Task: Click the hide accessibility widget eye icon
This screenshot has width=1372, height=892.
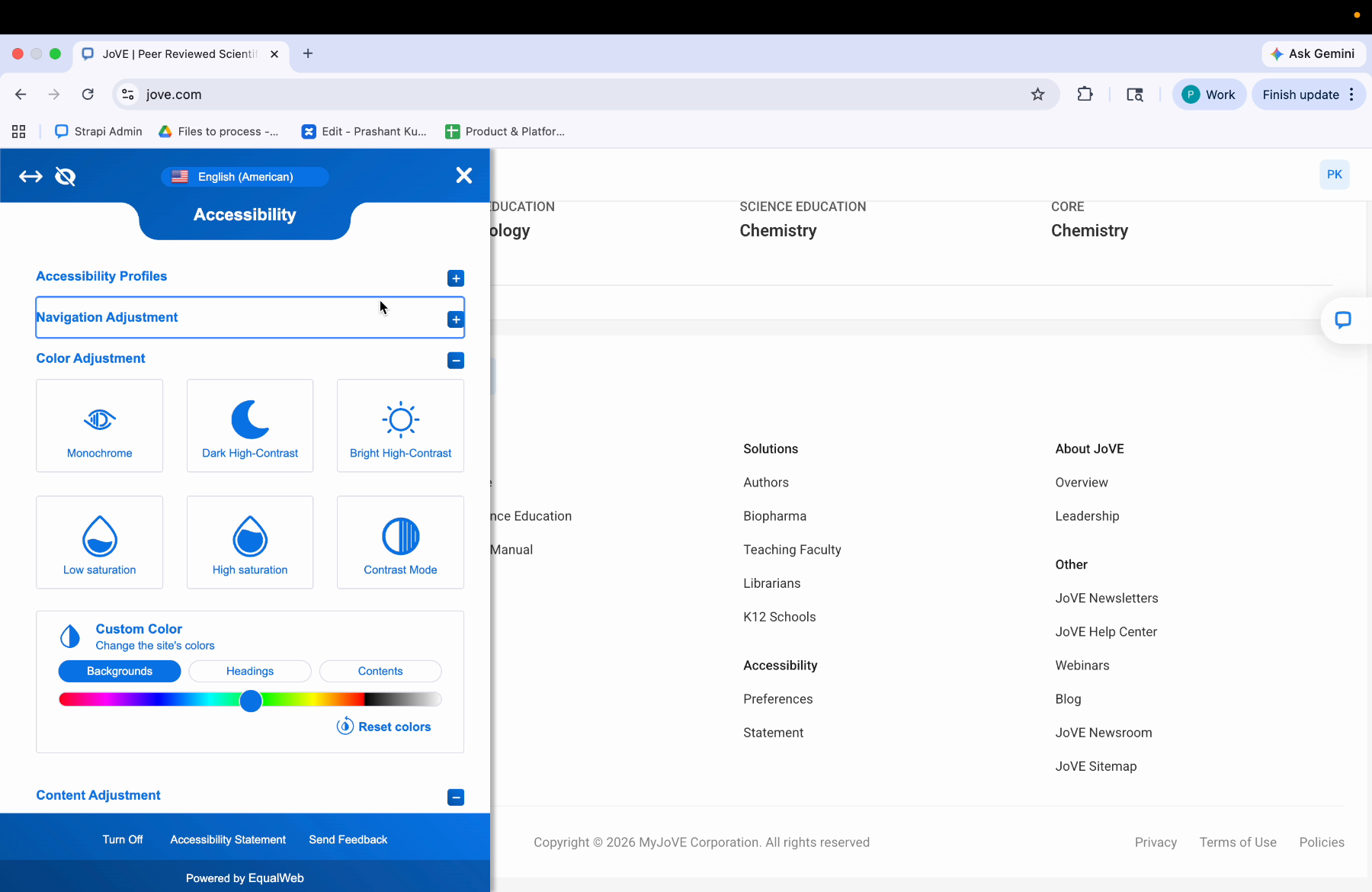Action: point(66,177)
